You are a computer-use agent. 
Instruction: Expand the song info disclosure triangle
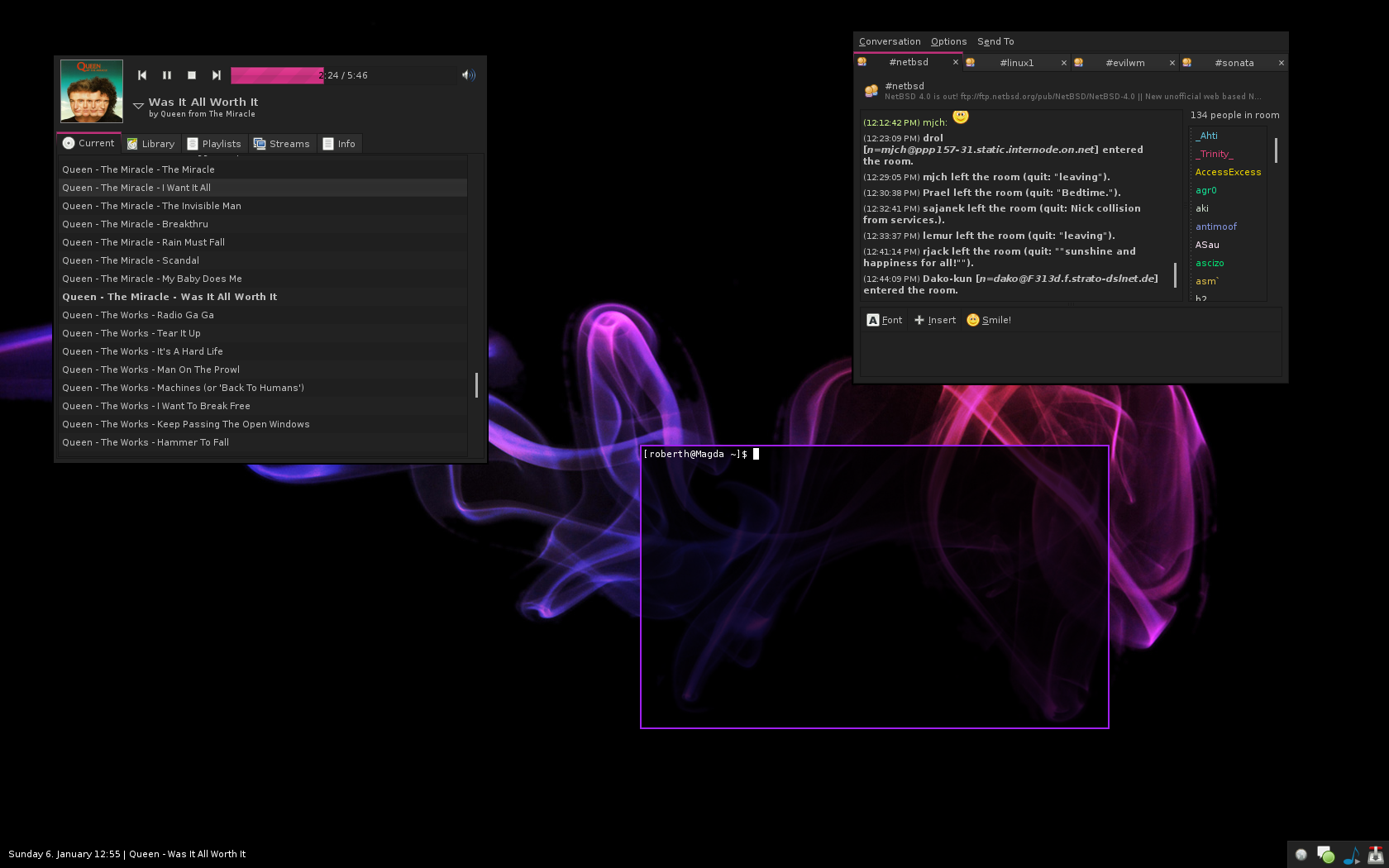[x=139, y=106]
